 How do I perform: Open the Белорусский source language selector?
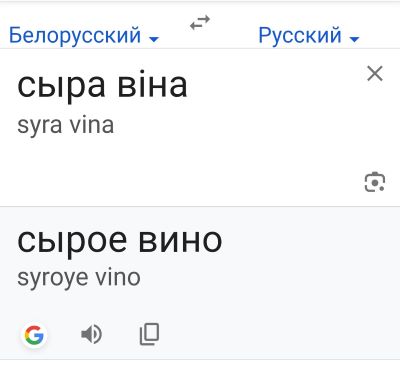(84, 35)
